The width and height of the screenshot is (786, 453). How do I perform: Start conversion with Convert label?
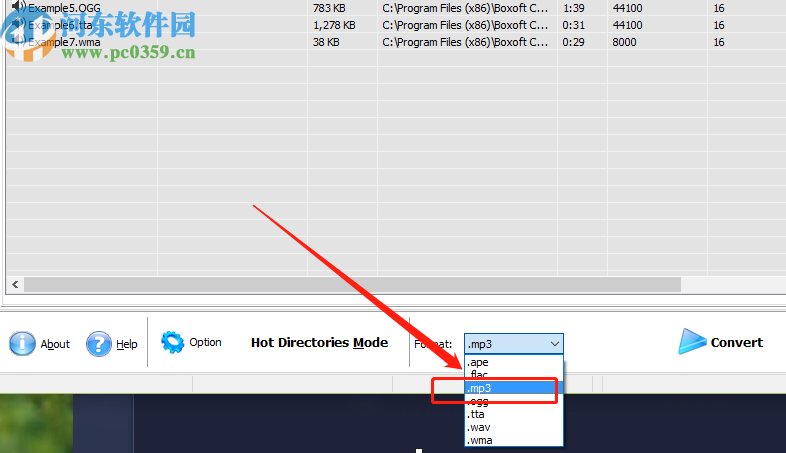[736, 343]
